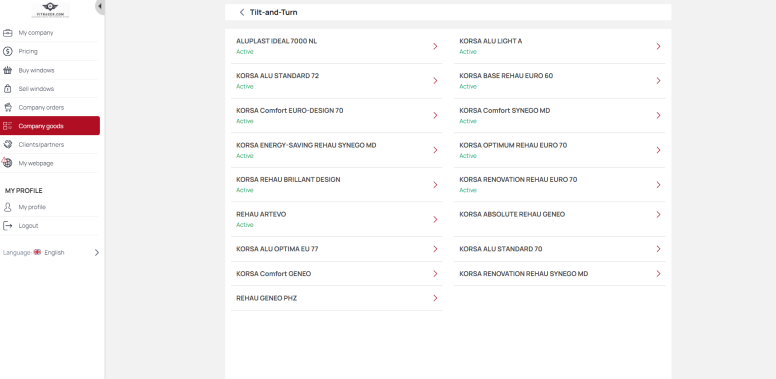Select REHAU ARTEVO product name
The height and width of the screenshot is (379, 776).
261,214
